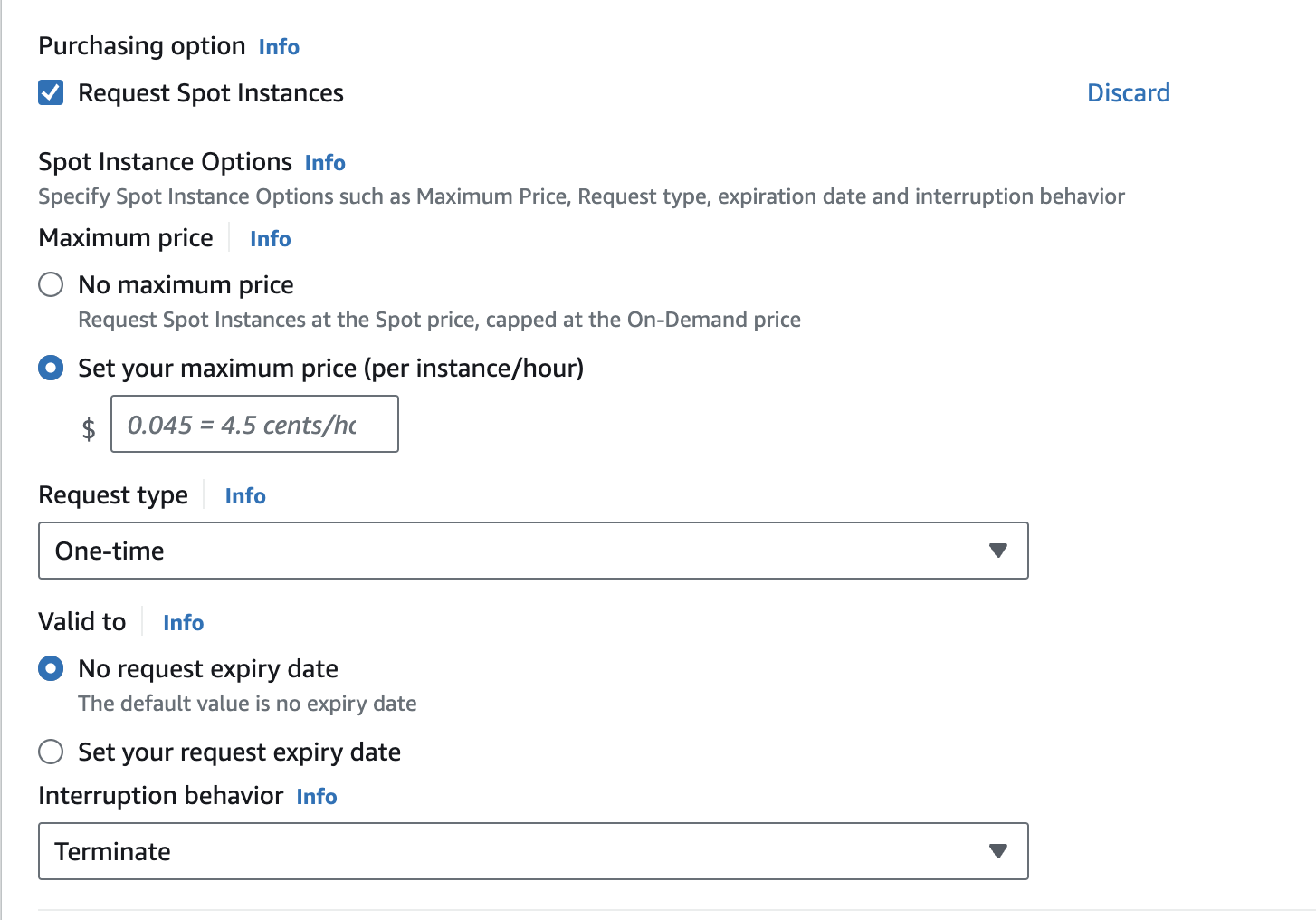Click the Set your request expiry date label
The height and width of the screenshot is (920, 1316).
pyautogui.click(x=239, y=752)
